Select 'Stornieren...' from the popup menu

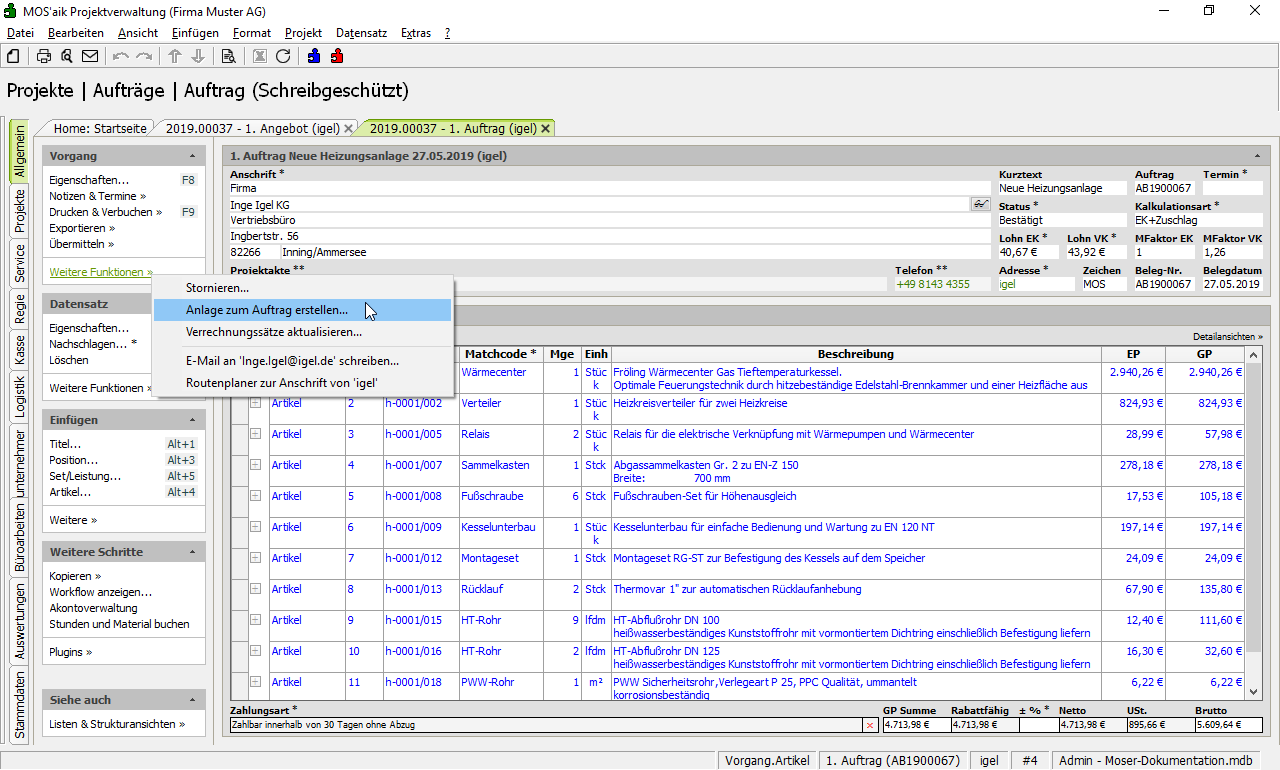(217, 288)
